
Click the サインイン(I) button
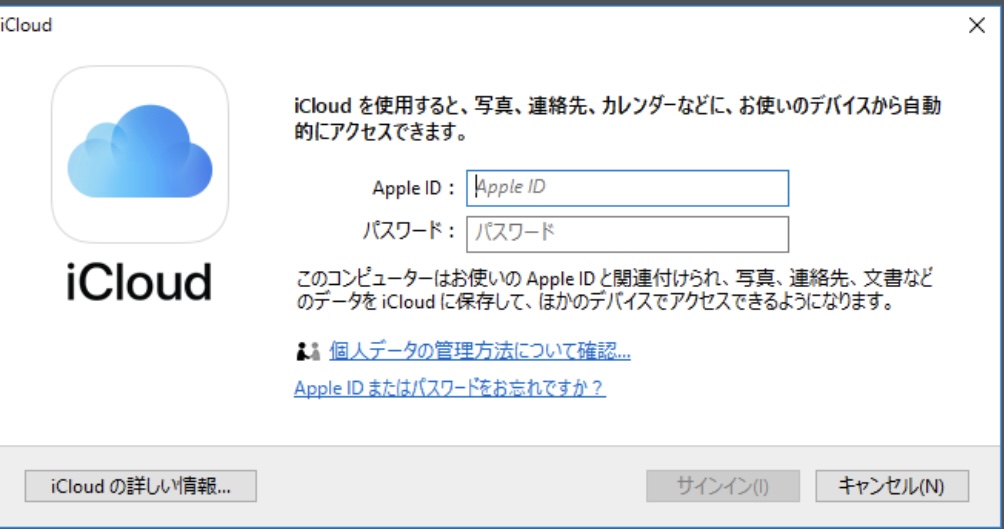click(x=723, y=486)
